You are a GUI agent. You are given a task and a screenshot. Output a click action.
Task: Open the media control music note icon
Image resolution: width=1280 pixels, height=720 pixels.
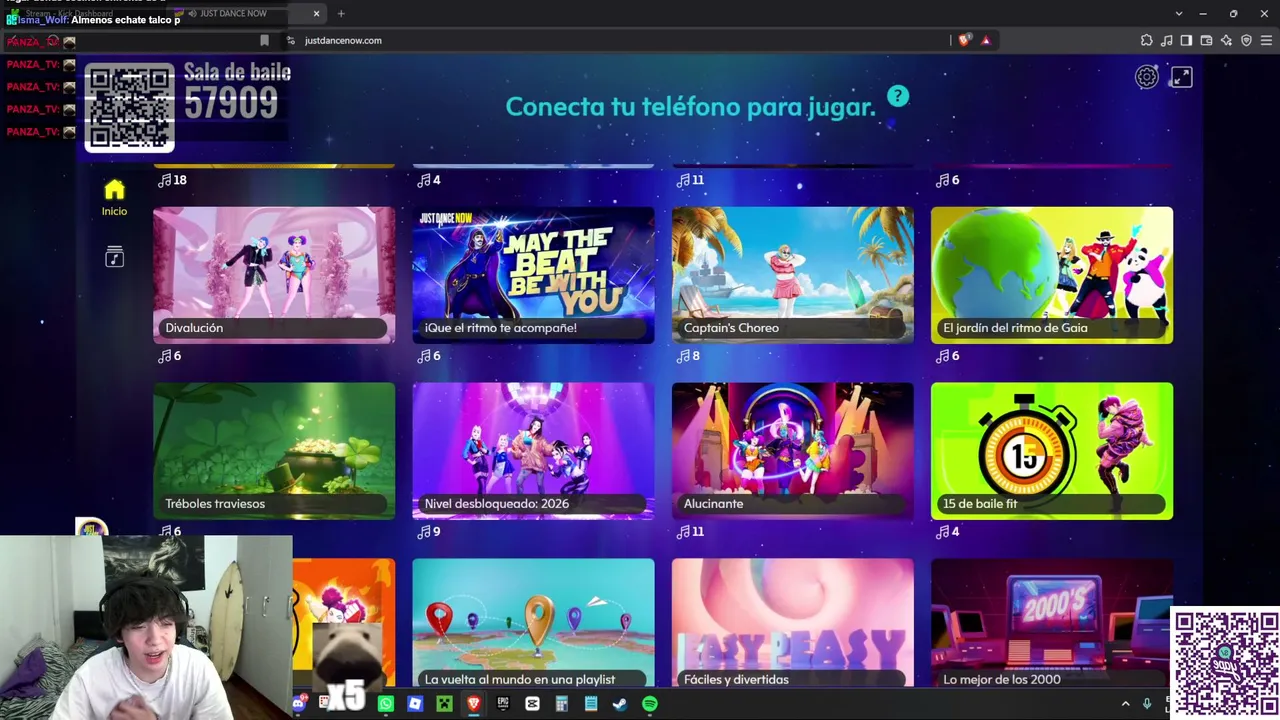click(x=1166, y=40)
